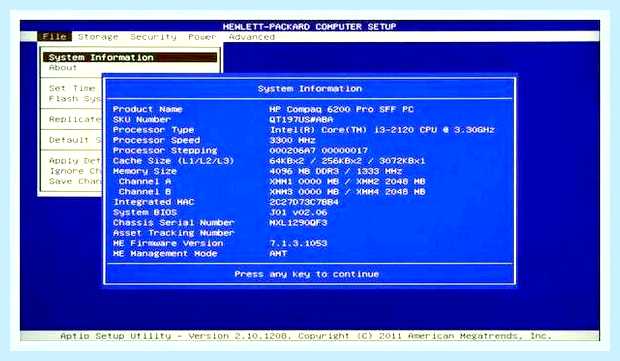Click firmware version 7.1.3.1053
The image size is (620, 361).
(299, 243)
